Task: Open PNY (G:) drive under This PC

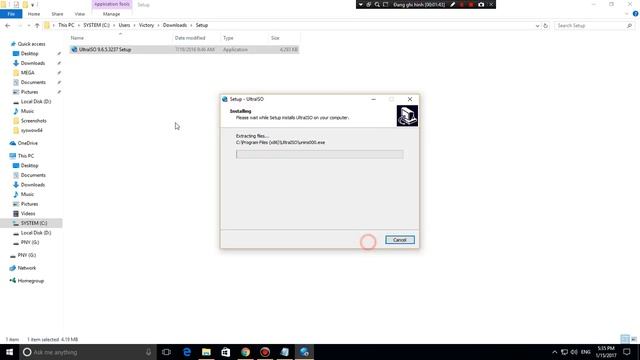Action: point(30,242)
